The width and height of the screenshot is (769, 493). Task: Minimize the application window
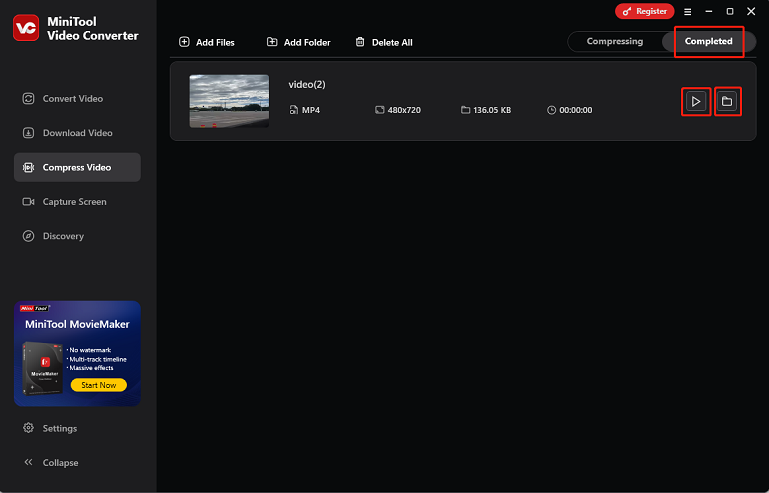(709, 11)
